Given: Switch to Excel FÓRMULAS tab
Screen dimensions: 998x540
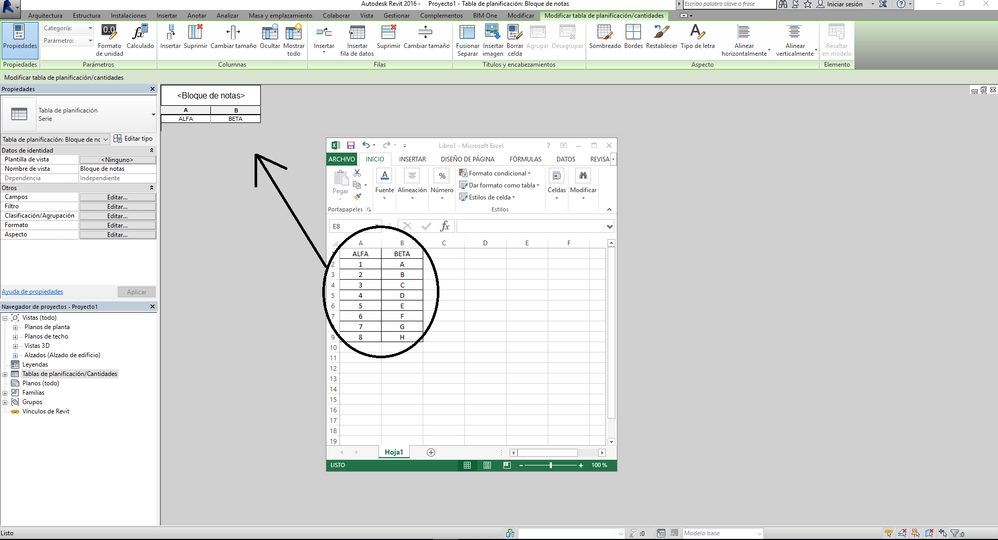Looking at the screenshot, I should point(525,159).
